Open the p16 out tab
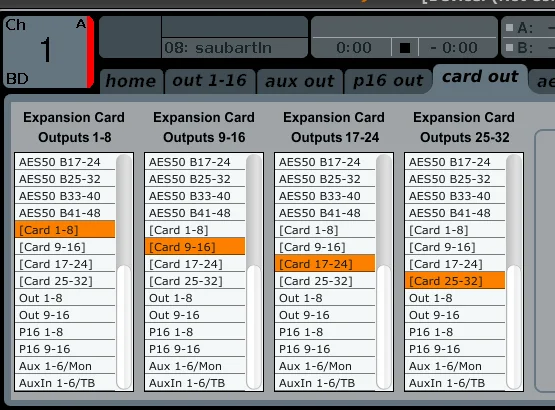This screenshot has height=410, width=555. [x=388, y=81]
